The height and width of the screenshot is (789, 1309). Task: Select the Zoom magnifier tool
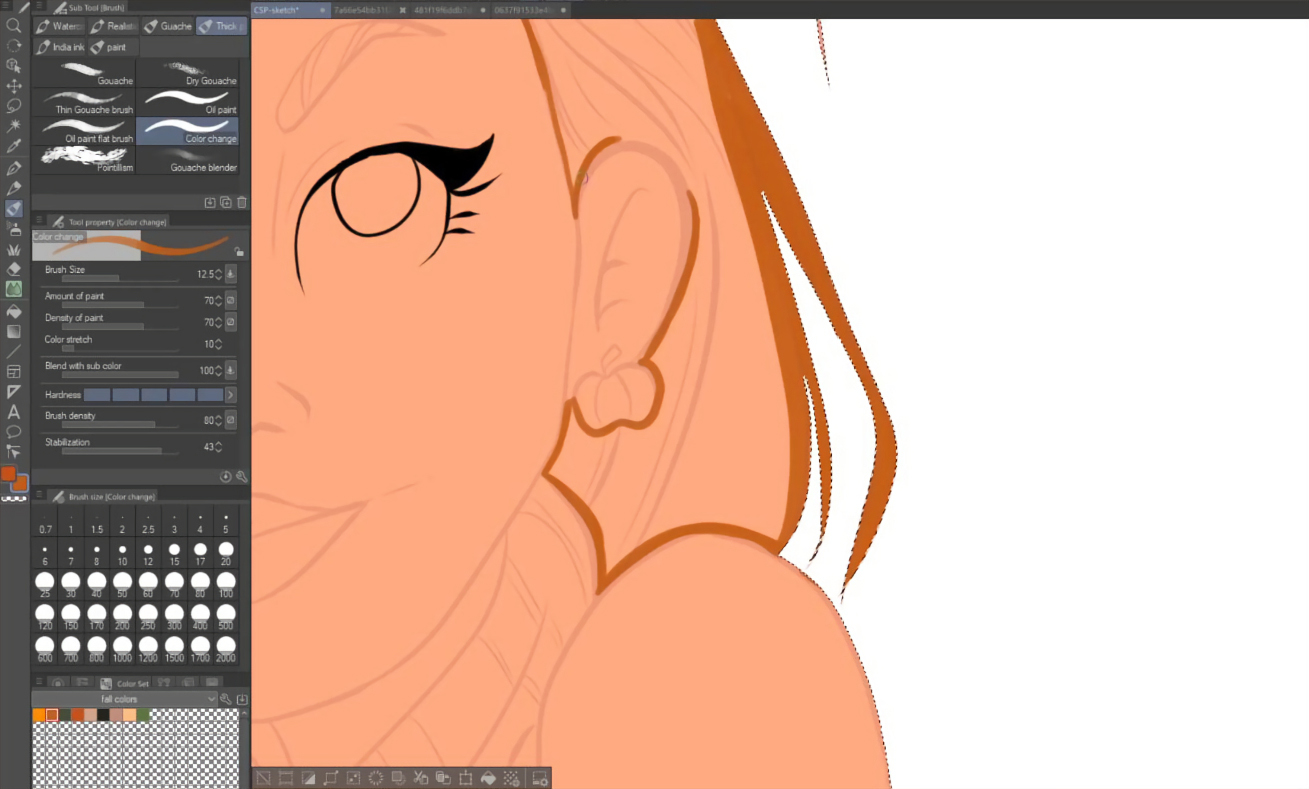pos(14,25)
